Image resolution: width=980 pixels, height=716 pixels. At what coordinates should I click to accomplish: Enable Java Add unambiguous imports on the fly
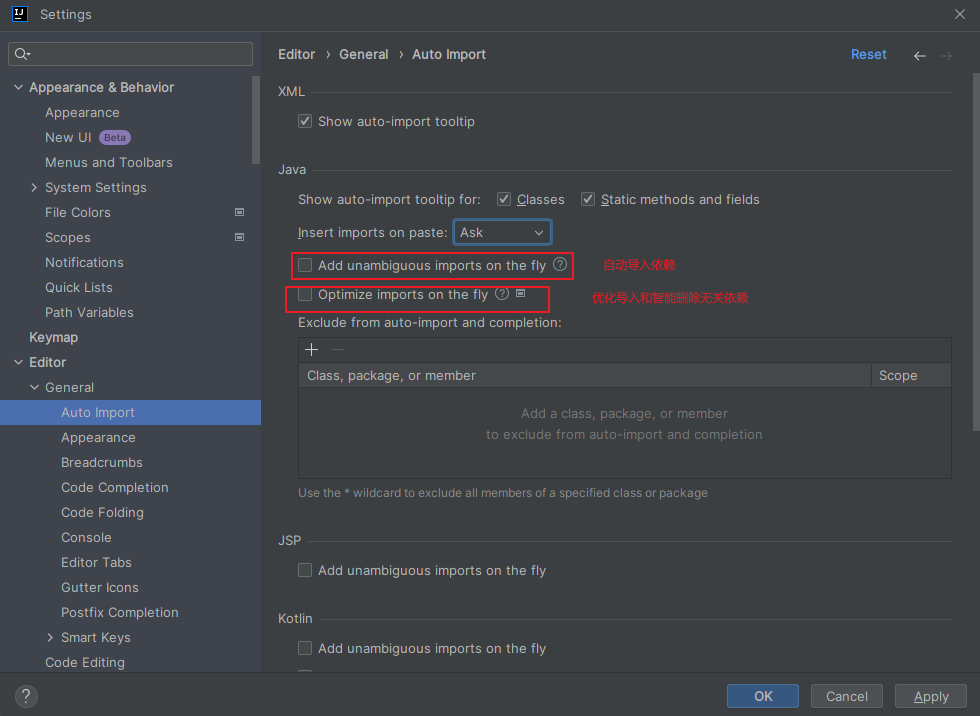point(305,265)
